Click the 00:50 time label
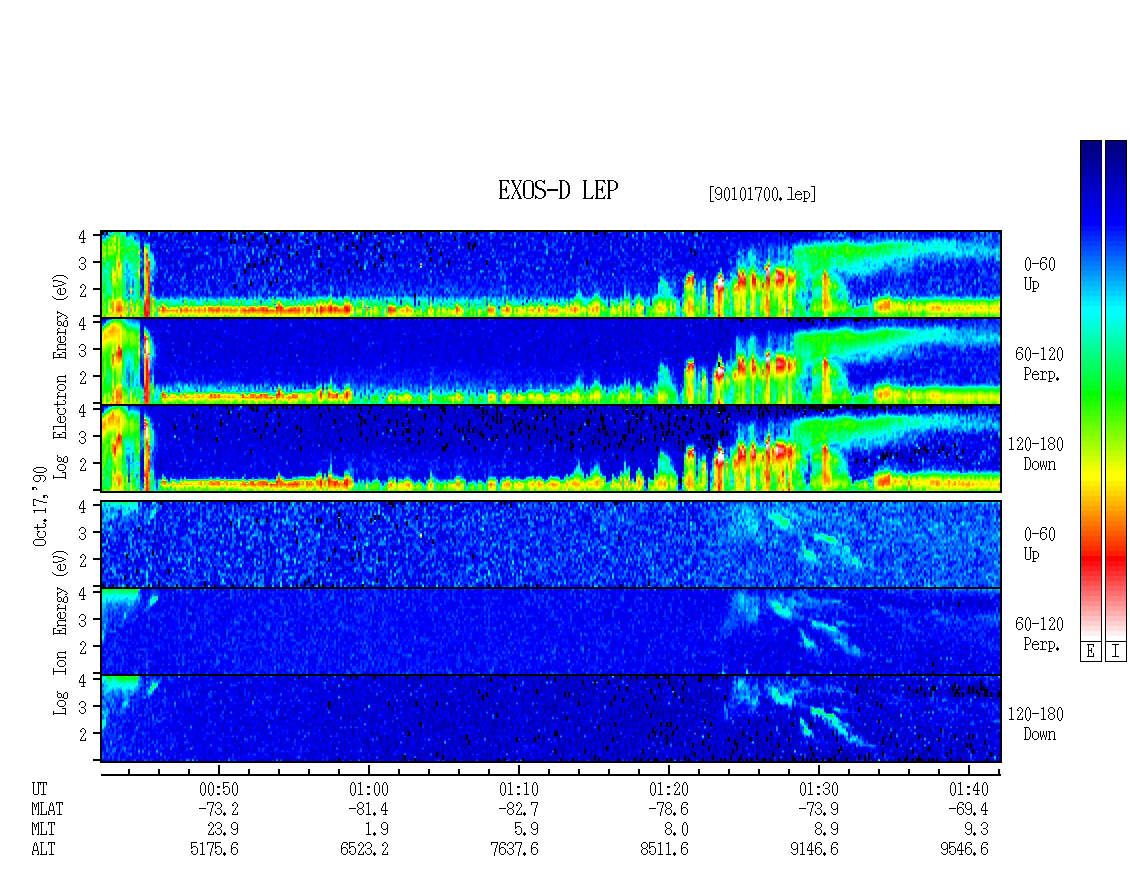 point(219,789)
